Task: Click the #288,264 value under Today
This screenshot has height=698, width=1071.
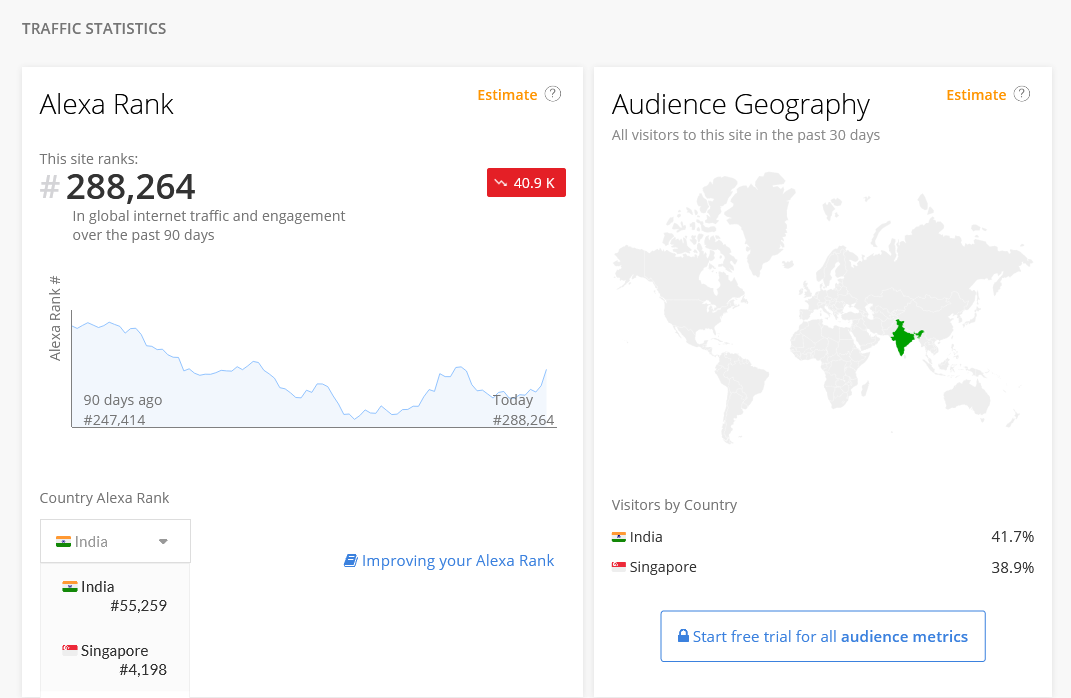Action: [523, 420]
